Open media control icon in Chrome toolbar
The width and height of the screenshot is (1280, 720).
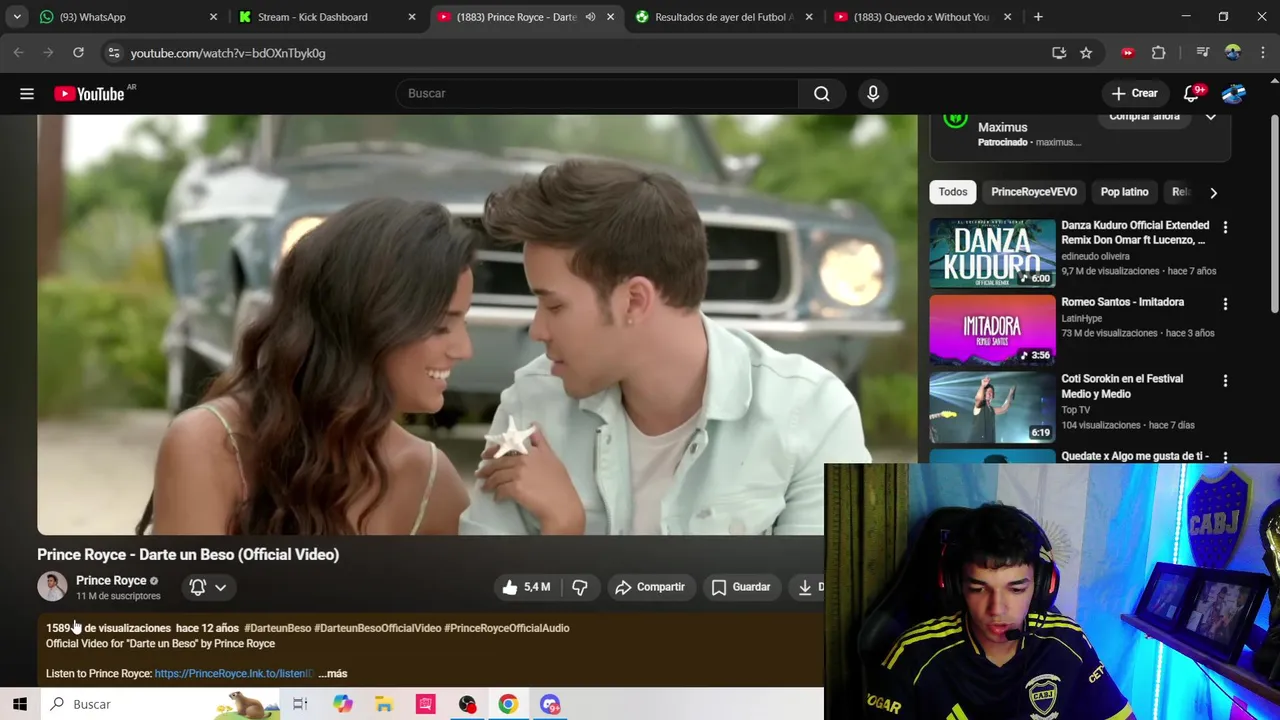pyautogui.click(x=1203, y=53)
